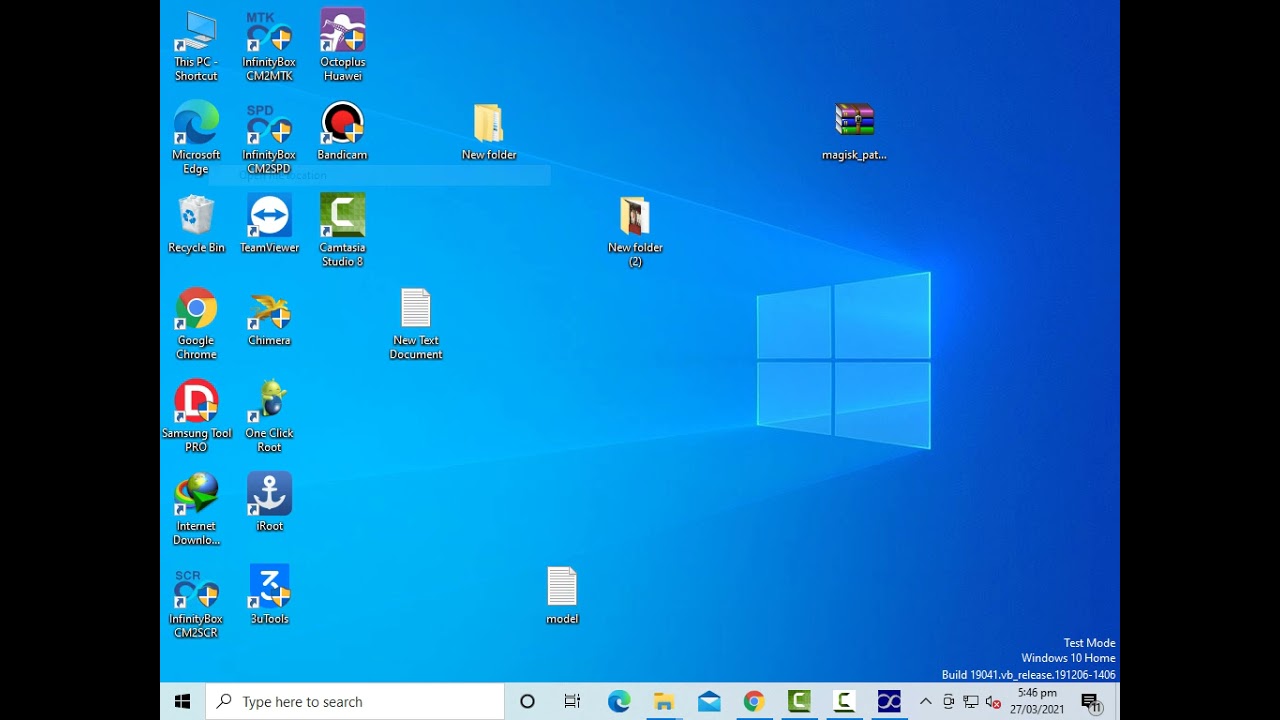The image size is (1280, 720).
Task: Open Task View on taskbar
Action: [572, 702]
